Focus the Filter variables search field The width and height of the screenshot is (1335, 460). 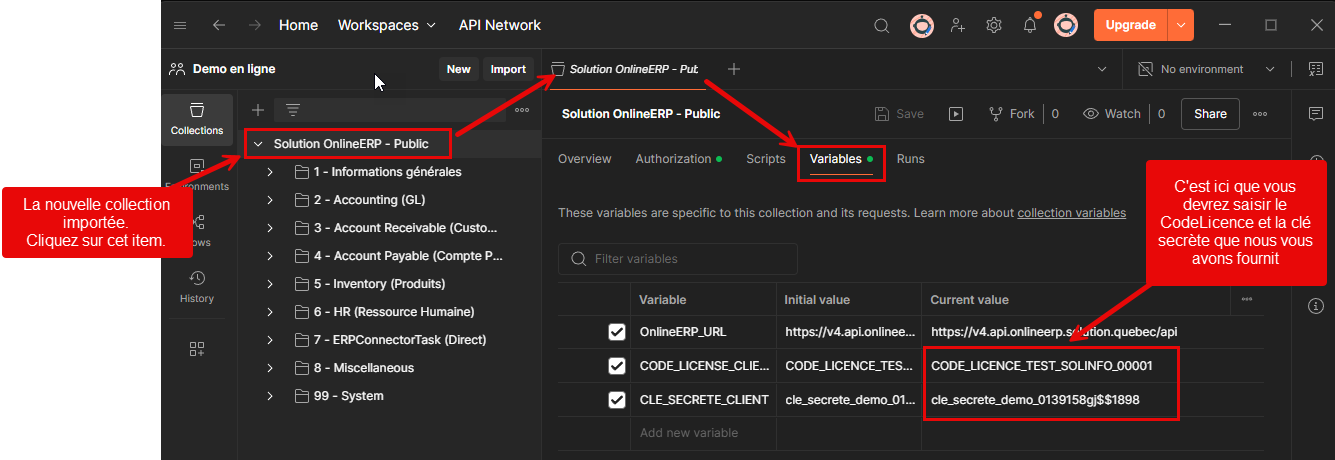(x=678, y=259)
